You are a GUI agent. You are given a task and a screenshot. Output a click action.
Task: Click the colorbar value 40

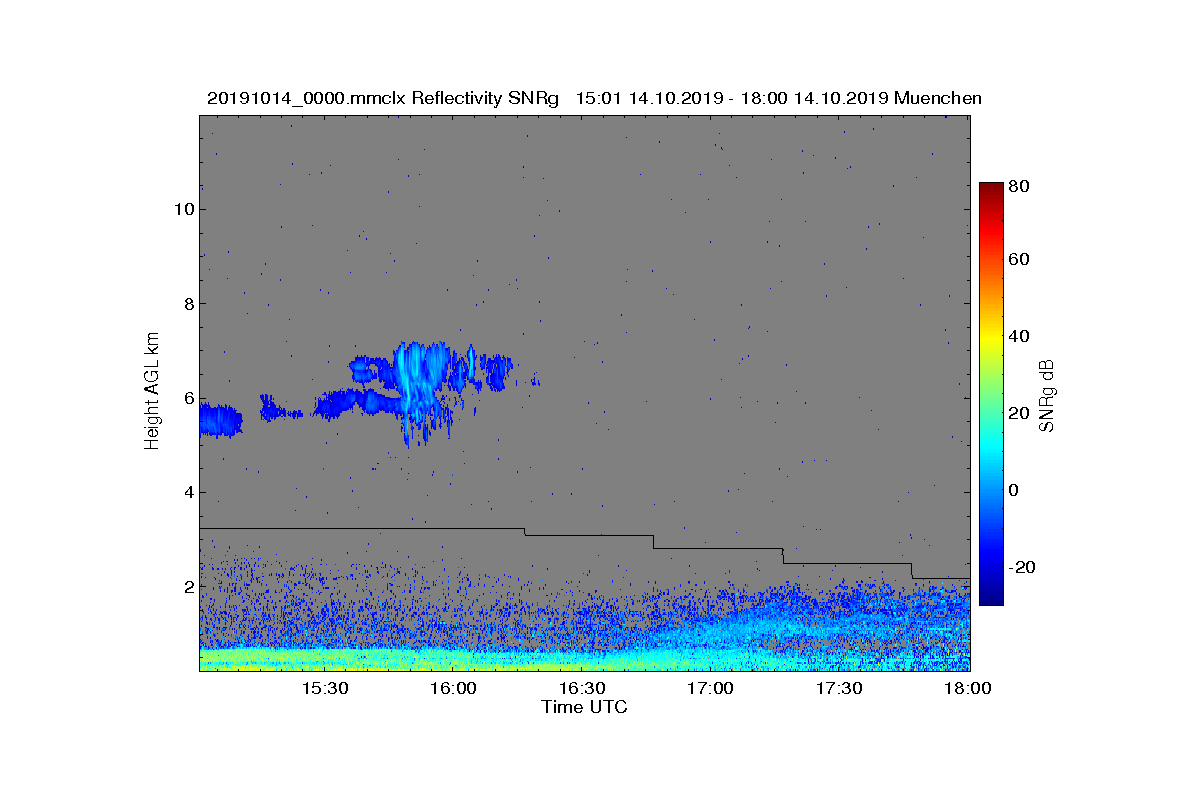[1020, 336]
